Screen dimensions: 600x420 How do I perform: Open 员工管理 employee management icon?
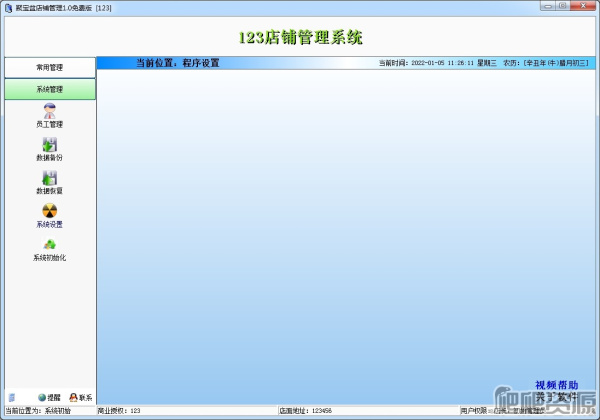49,115
